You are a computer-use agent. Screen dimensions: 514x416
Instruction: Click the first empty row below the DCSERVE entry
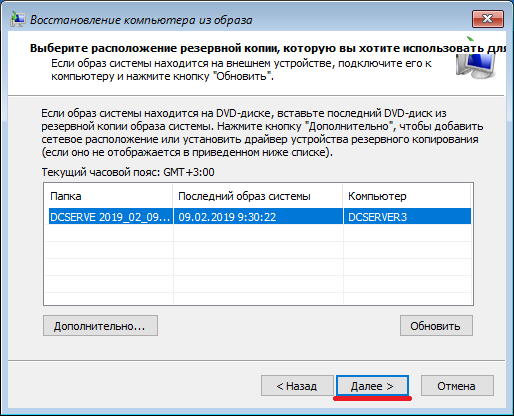tap(258, 233)
